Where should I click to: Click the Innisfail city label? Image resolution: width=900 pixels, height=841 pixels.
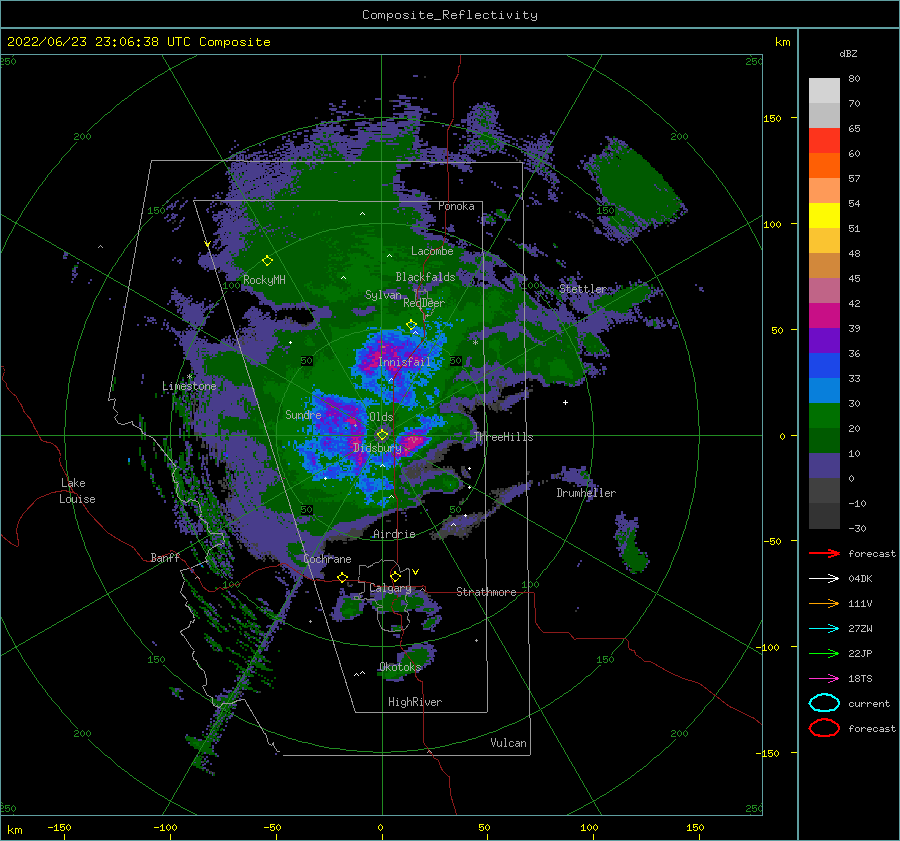click(x=404, y=362)
